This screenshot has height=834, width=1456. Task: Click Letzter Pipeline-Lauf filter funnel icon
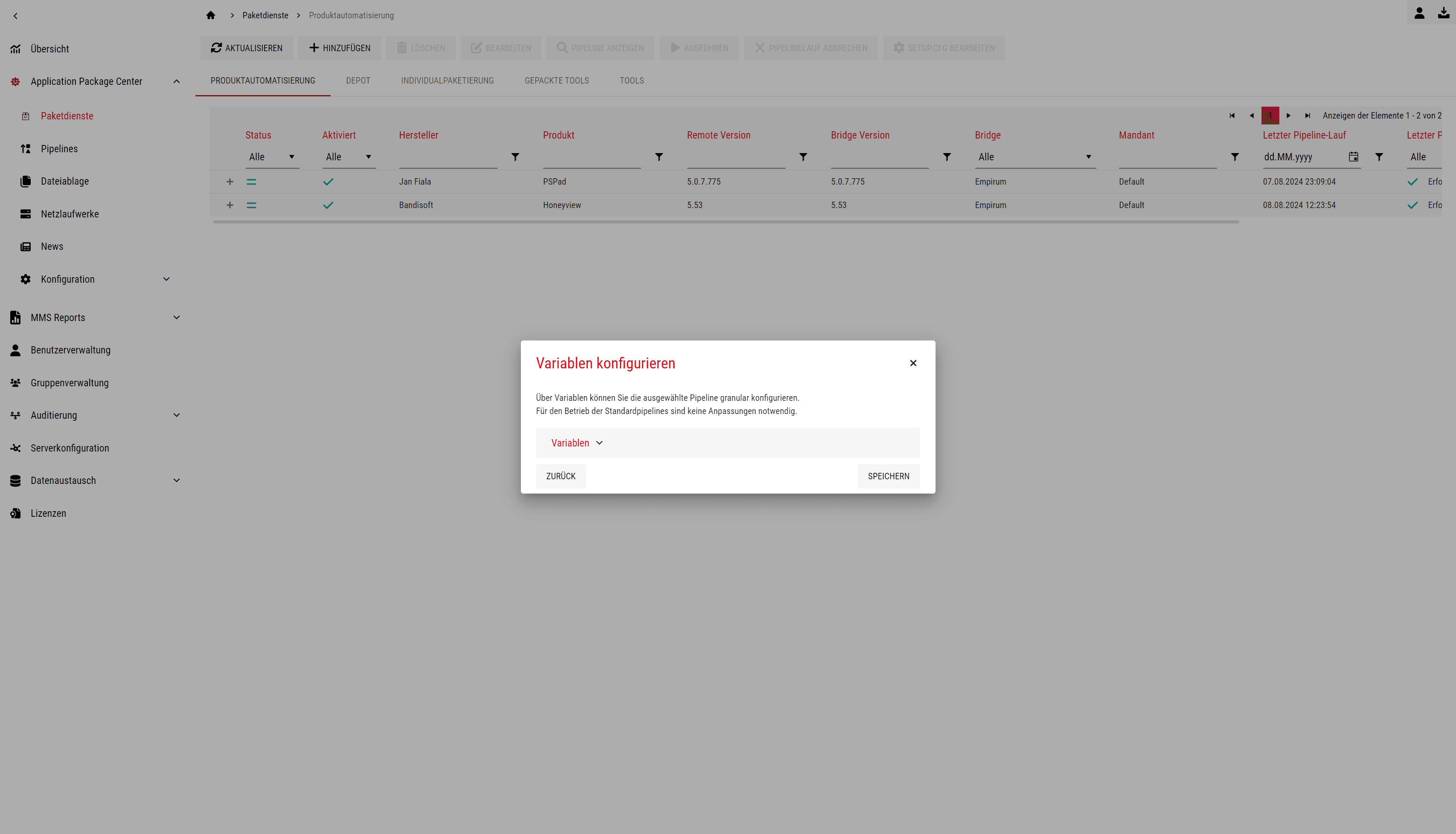[x=1379, y=157]
